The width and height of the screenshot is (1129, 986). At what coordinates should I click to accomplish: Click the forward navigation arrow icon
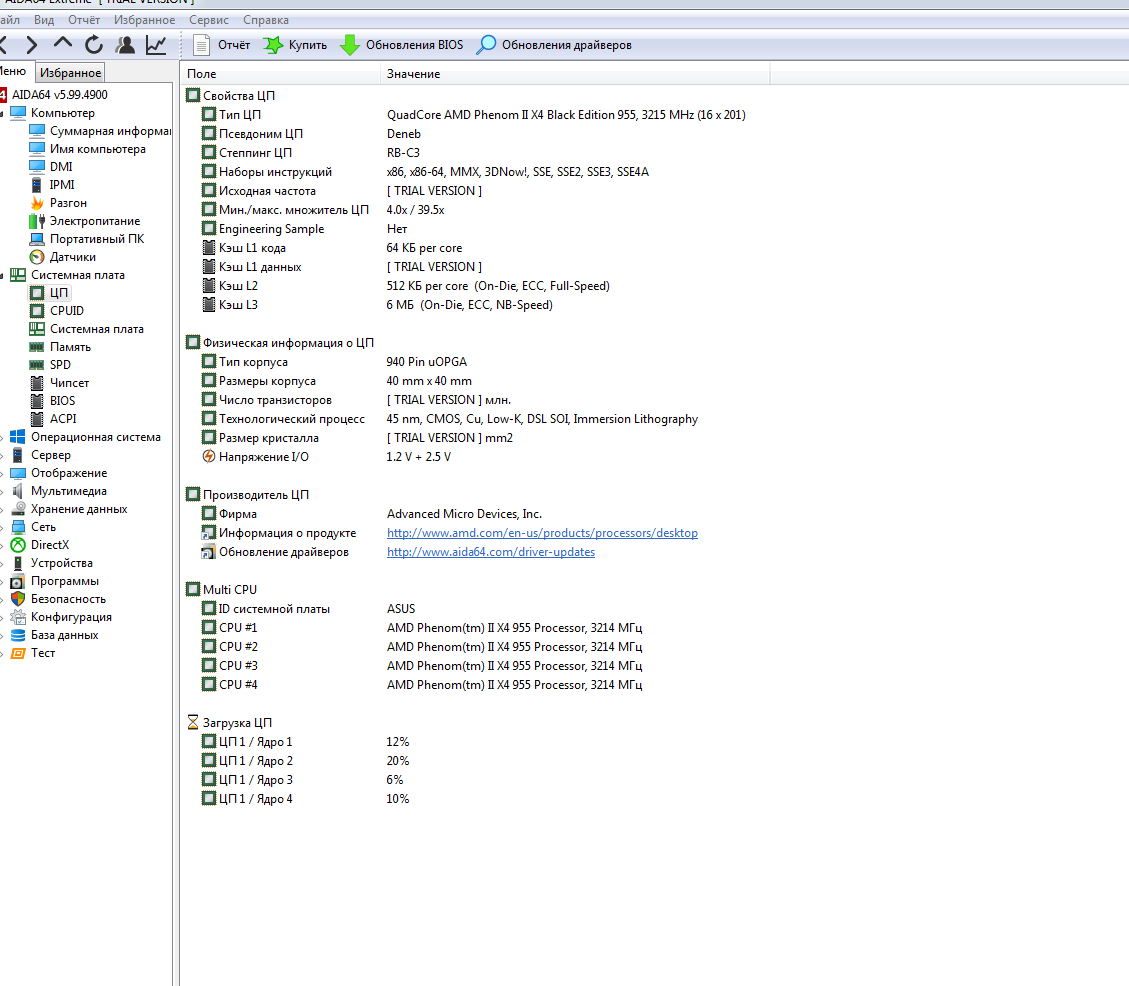point(31,45)
